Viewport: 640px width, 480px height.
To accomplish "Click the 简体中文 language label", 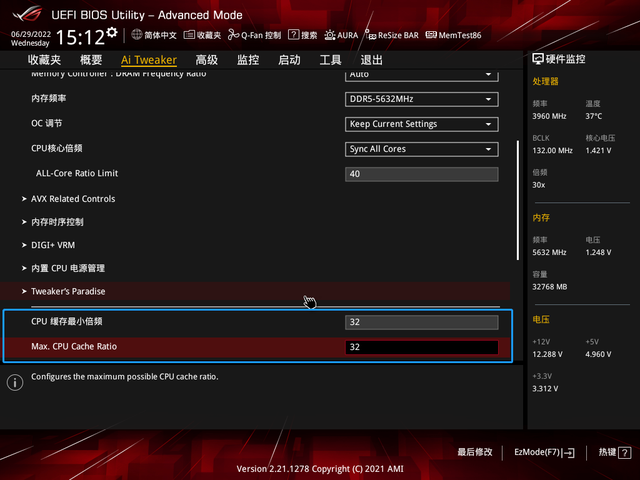I will (160, 35).
